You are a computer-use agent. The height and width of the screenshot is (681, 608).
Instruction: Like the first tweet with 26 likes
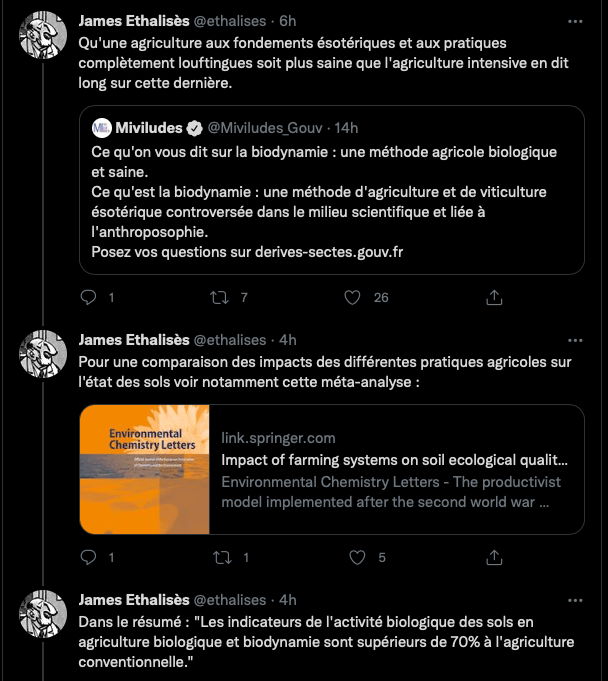[352, 298]
